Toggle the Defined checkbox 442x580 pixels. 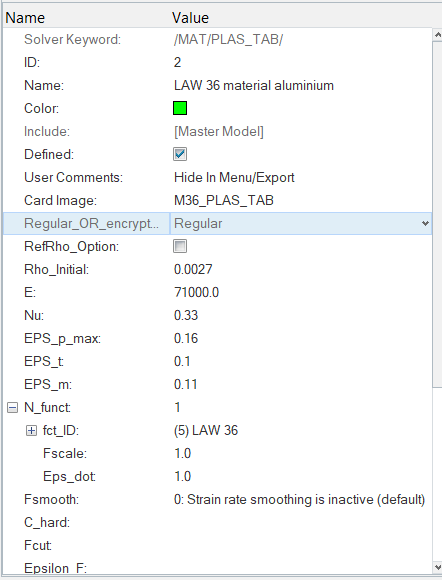coord(180,154)
